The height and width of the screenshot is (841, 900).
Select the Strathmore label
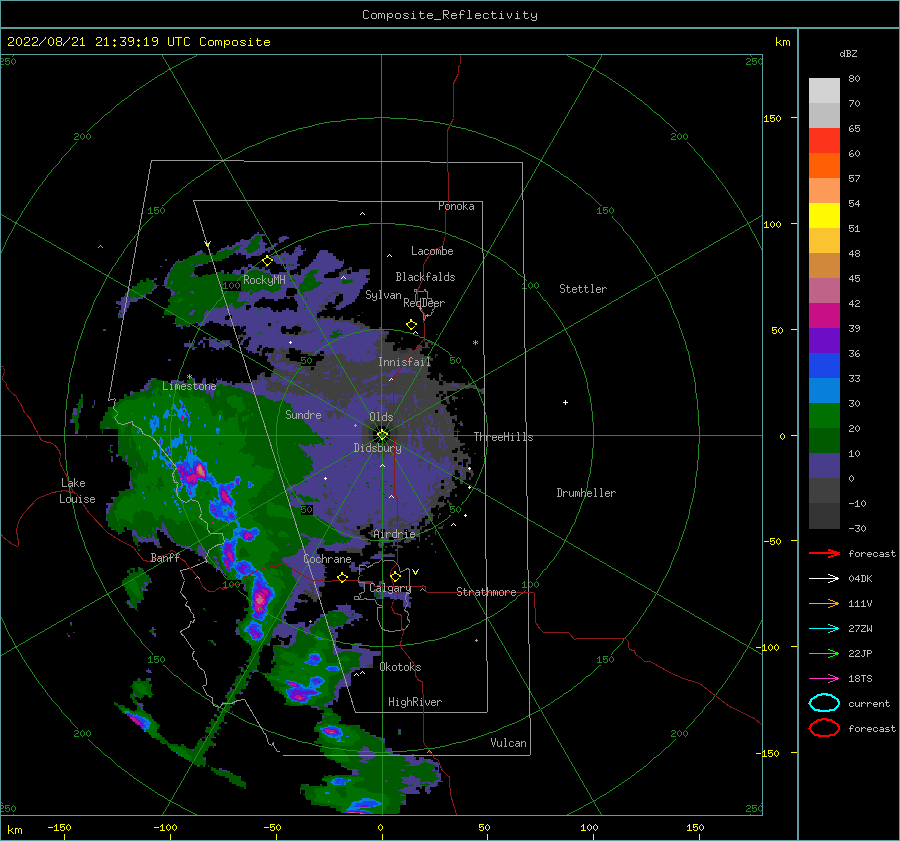coord(486,592)
